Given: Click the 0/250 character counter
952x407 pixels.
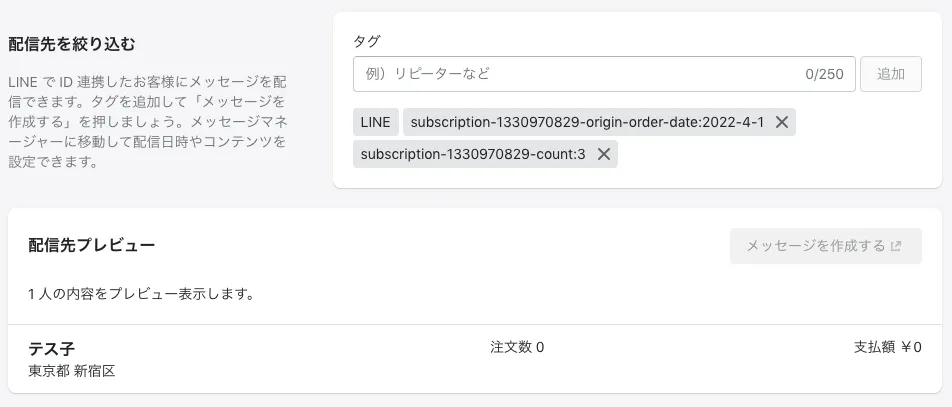Looking at the screenshot, I should tap(824, 74).
